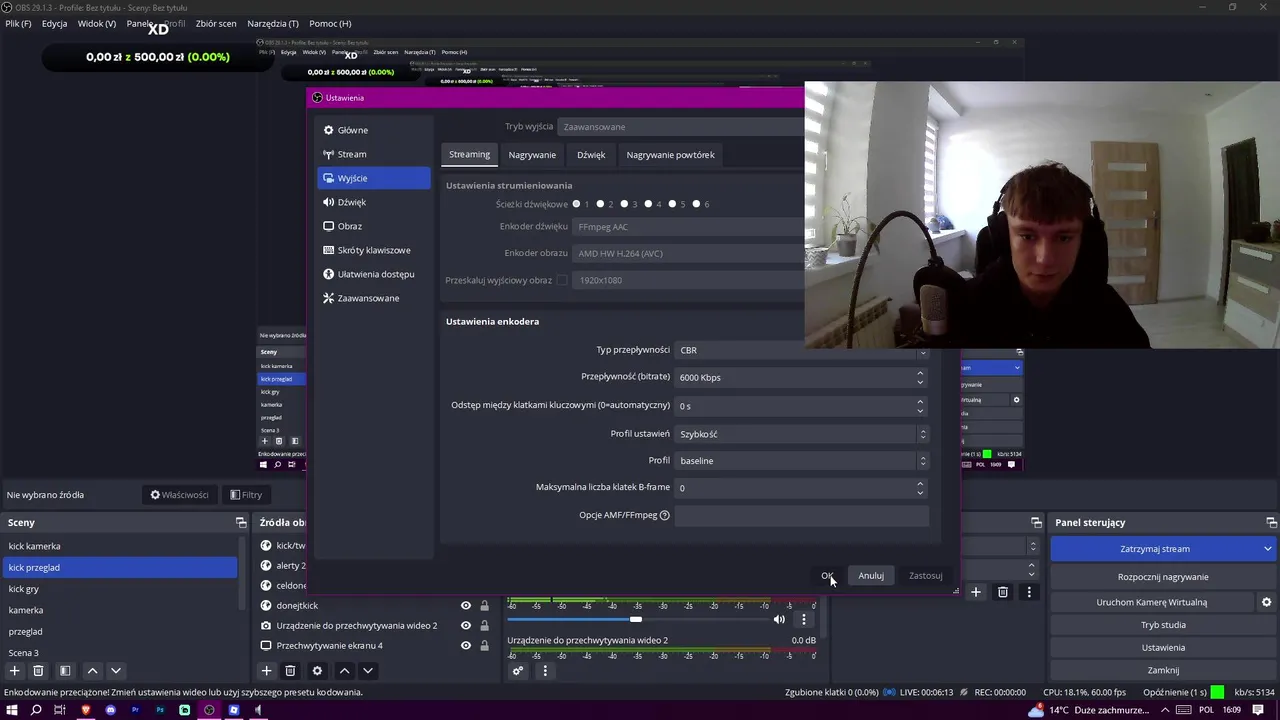Move scene down arrow in Sceny toolbar
This screenshot has height=720, width=1280.
[116, 671]
